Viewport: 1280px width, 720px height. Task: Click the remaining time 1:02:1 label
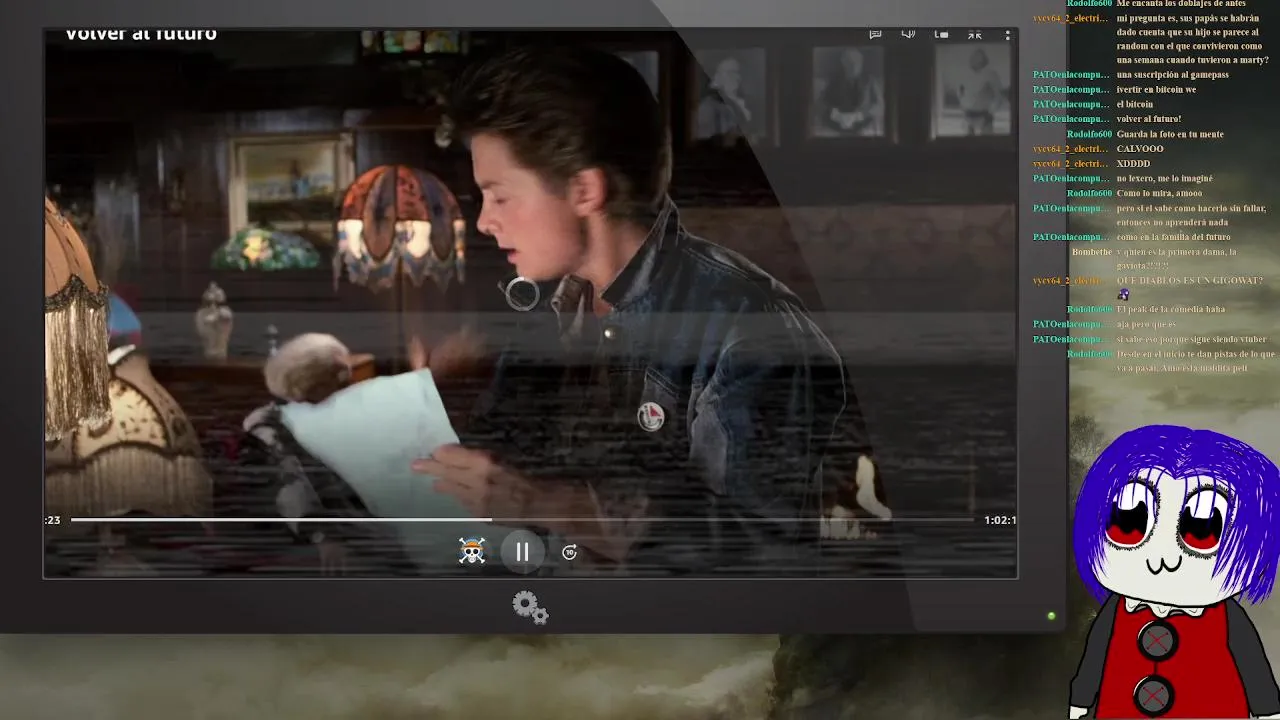click(x=1000, y=520)
